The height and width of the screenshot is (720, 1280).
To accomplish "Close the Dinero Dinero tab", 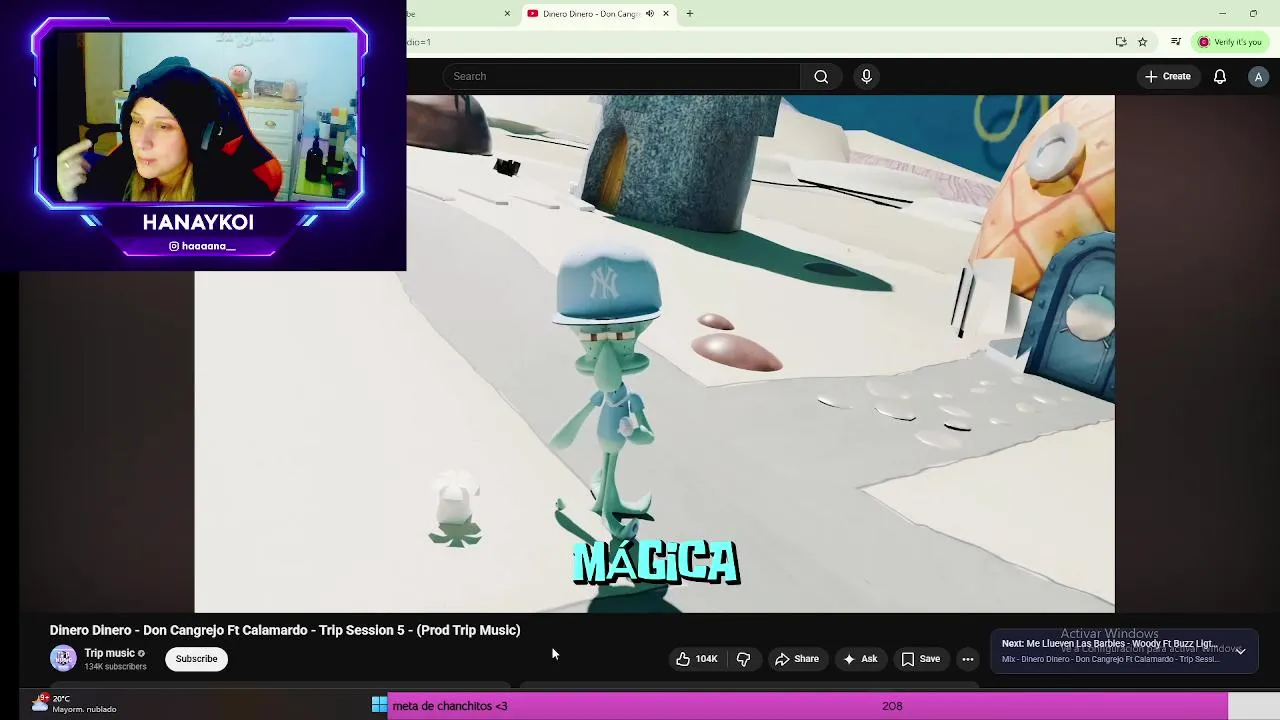I will click(x=666, y=14).
